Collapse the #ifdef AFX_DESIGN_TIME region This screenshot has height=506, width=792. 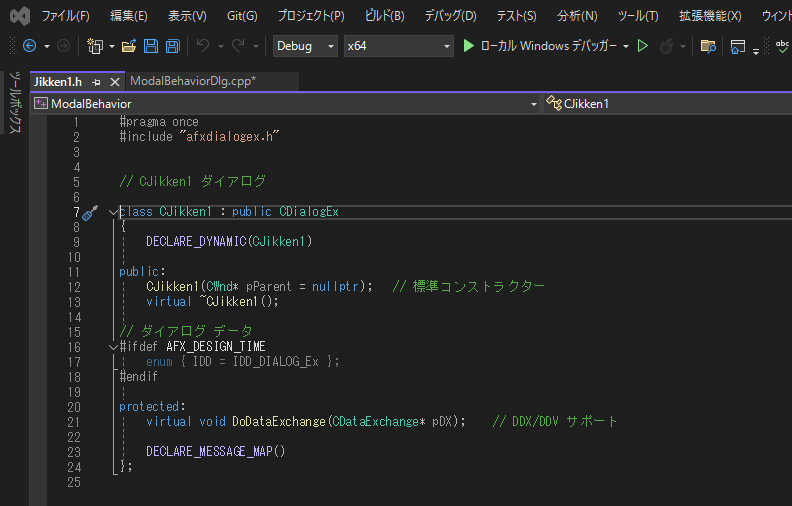point(112,346)
